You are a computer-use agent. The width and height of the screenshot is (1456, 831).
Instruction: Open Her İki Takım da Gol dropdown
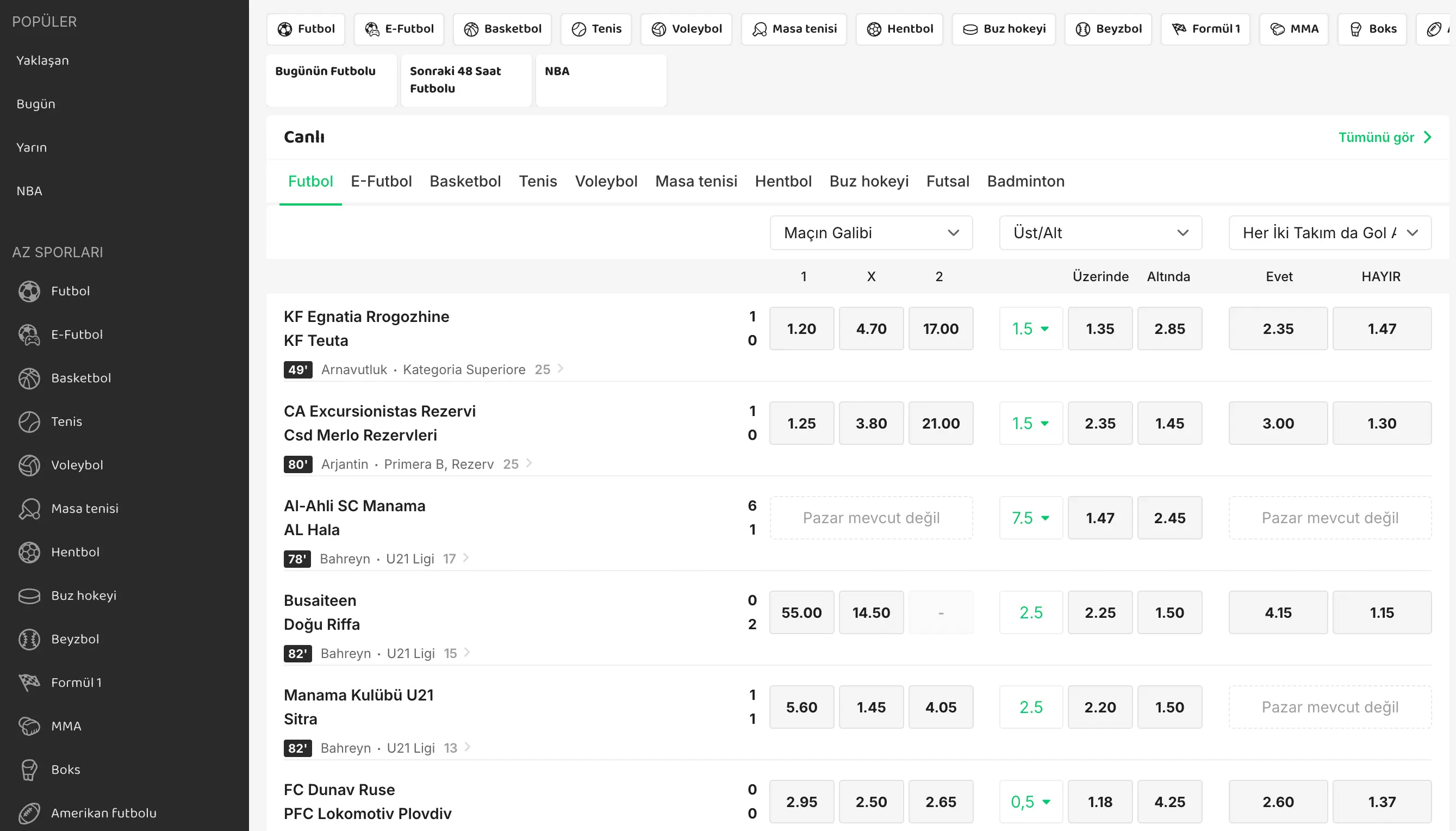(x=1329, y=233)
